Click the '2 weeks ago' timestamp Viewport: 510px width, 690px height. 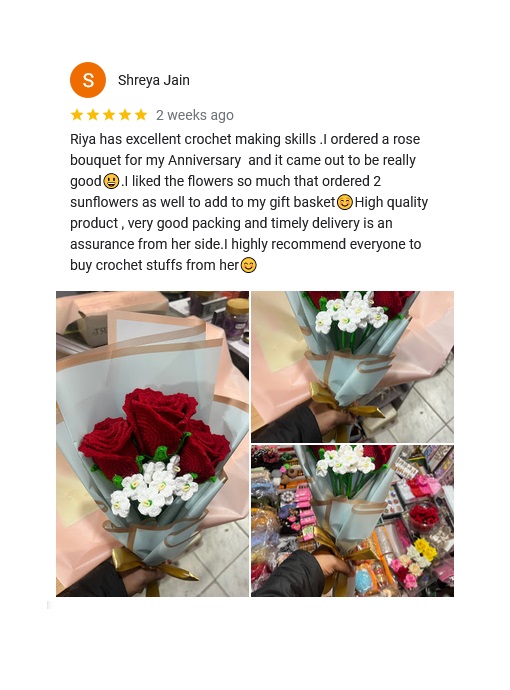(x=194, y=115)
